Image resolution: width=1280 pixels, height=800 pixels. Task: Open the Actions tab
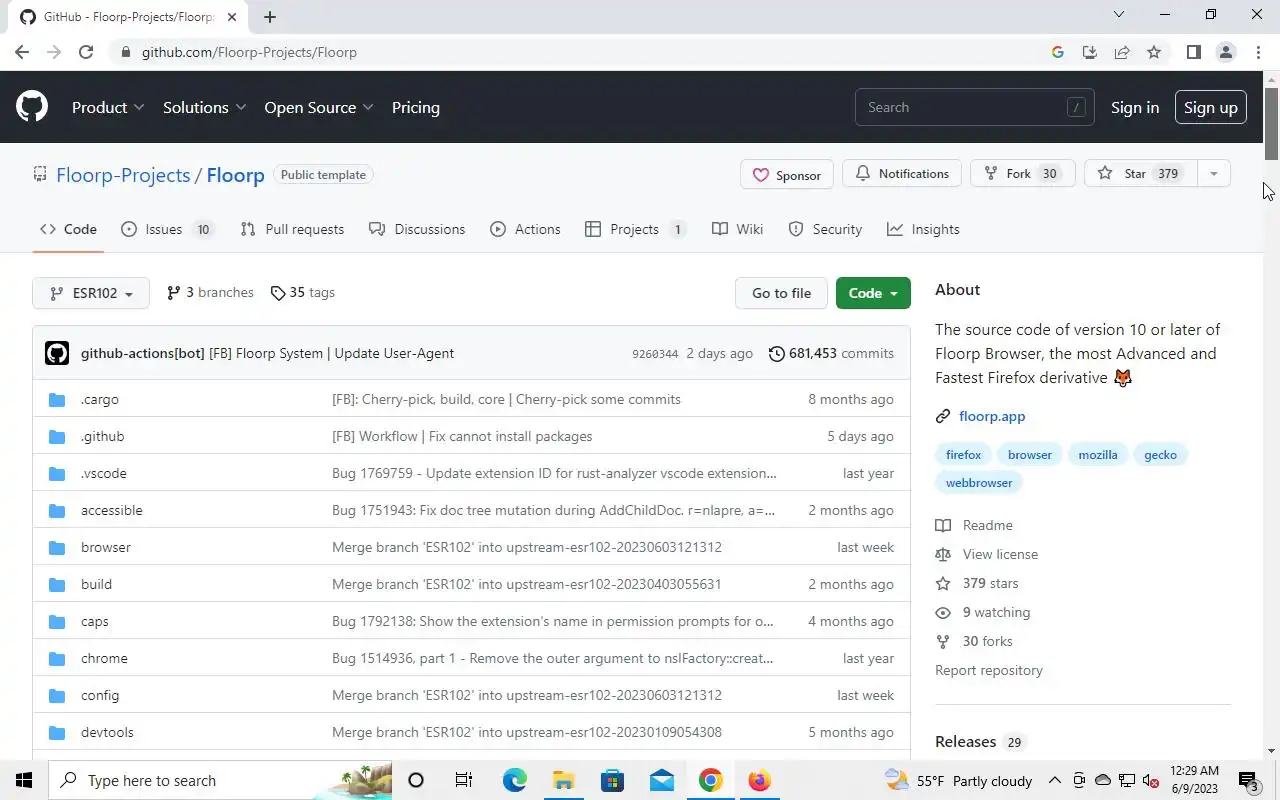pyautogui.click(x=525, y=229)
